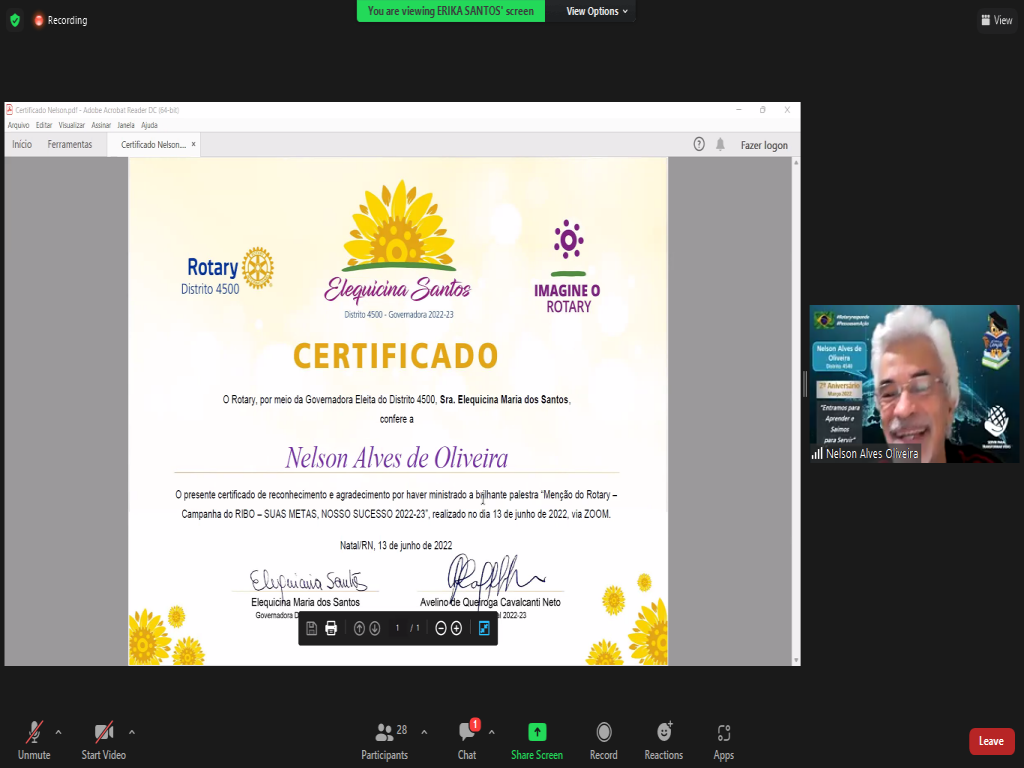Click the screen-sharing notification banner
Screen dimensions: 1024x768
click(451, 11)
